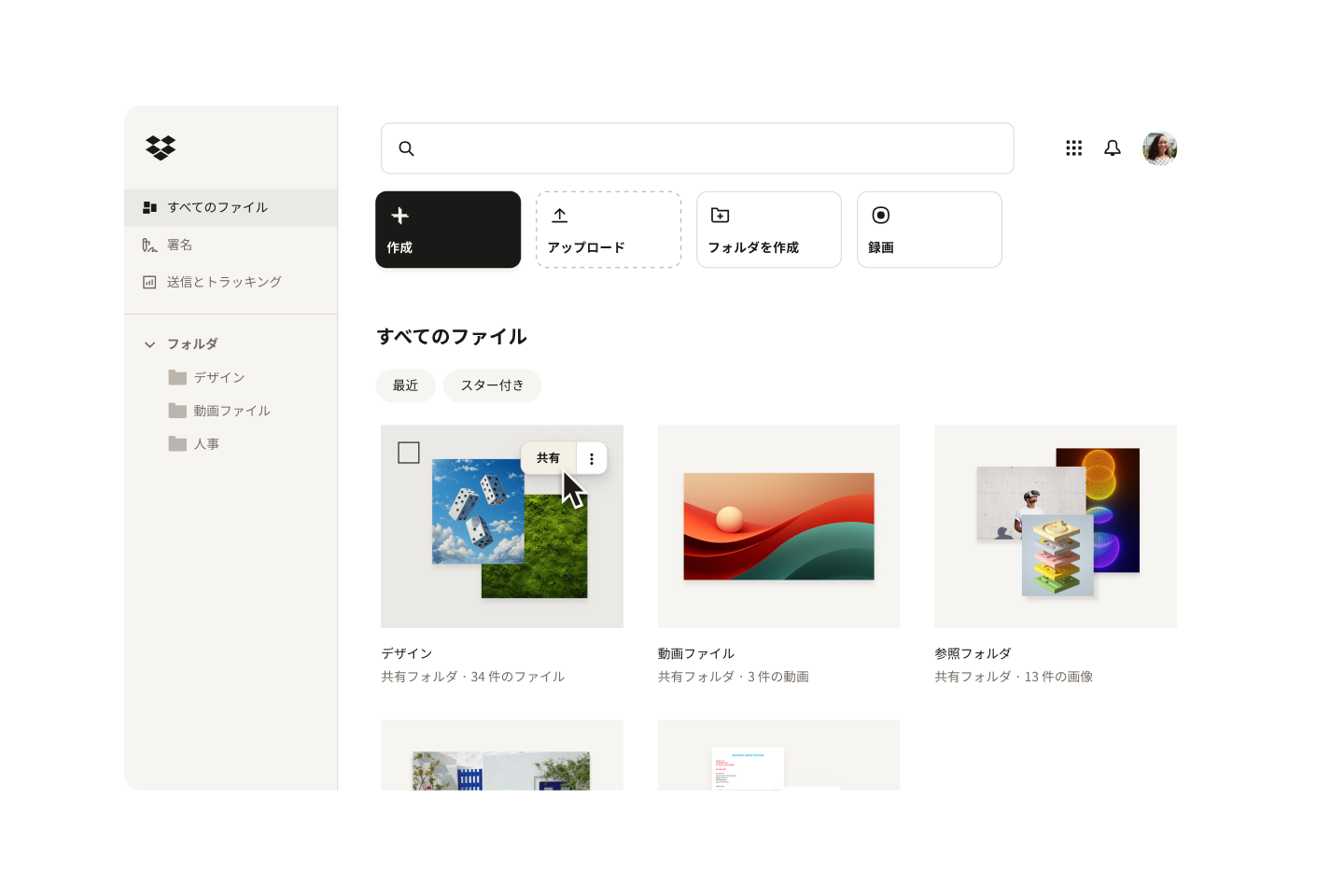Open the notifications bell
The image size is (1344, 896).
point(1112,147)
